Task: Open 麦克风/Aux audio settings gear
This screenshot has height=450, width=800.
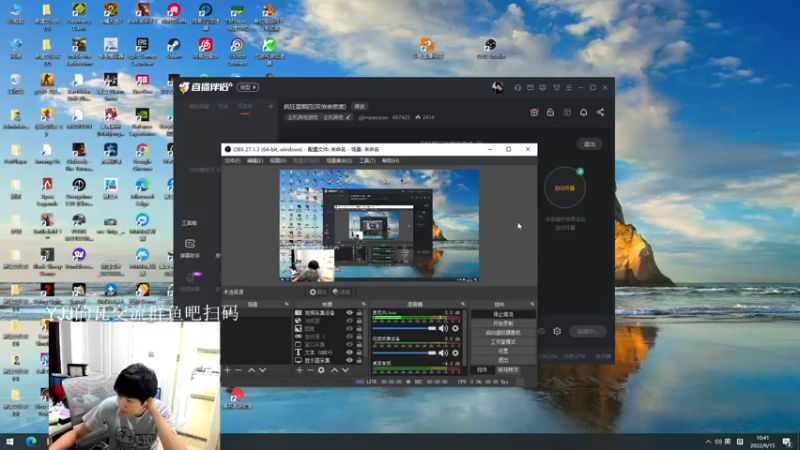Action: click(x=455, y=329)
